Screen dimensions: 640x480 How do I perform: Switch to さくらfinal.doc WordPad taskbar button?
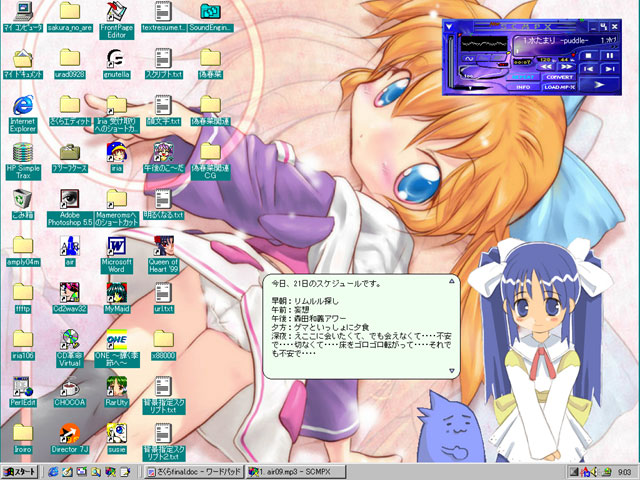194,472
